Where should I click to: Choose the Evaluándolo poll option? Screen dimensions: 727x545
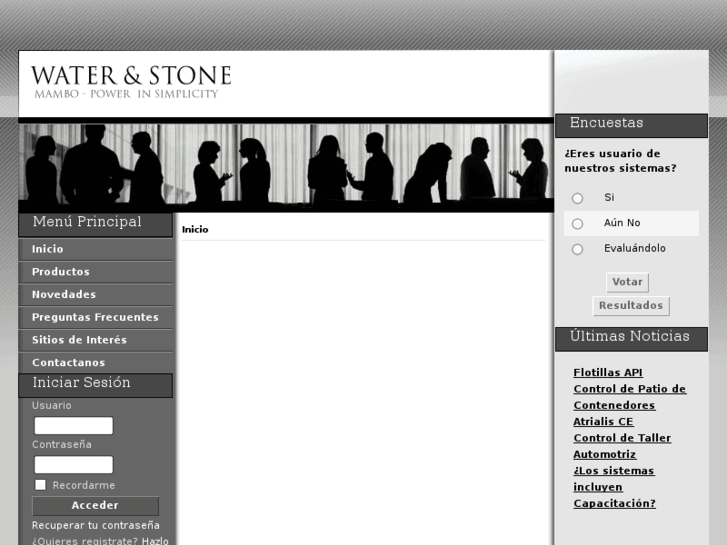click(x=577, y=250)
